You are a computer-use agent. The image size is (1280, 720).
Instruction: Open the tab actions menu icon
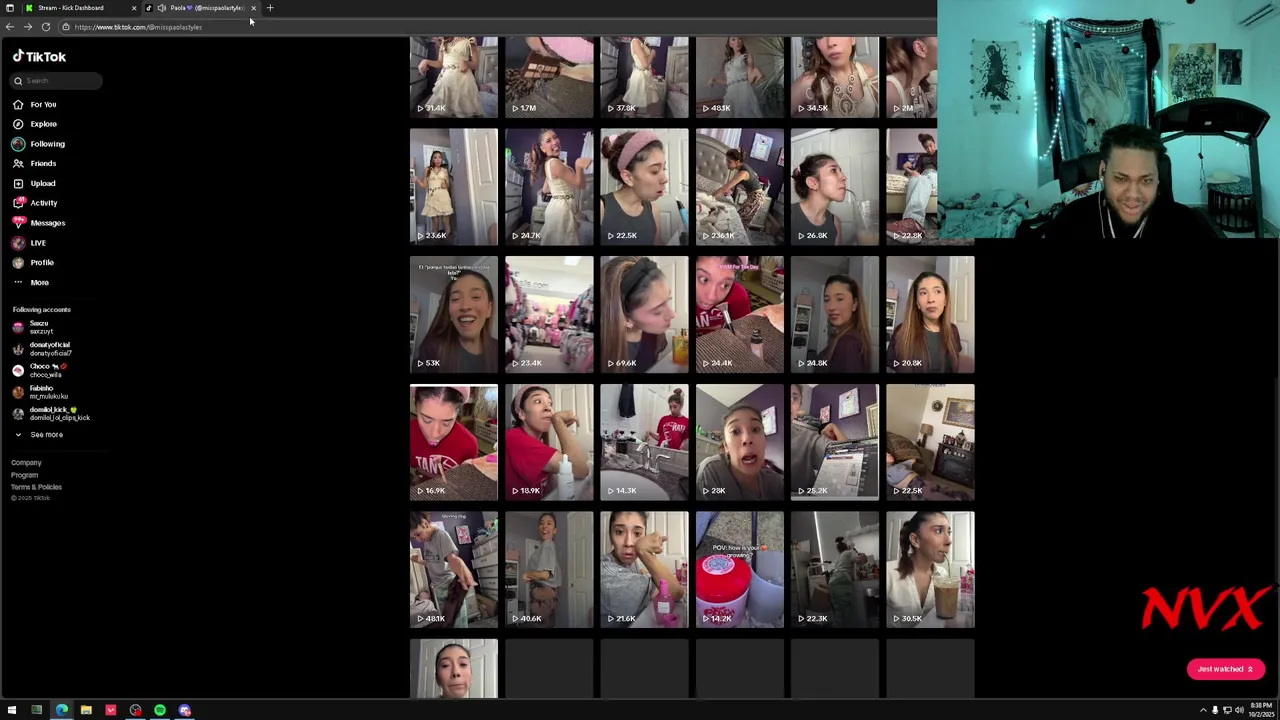pos(10,8)
